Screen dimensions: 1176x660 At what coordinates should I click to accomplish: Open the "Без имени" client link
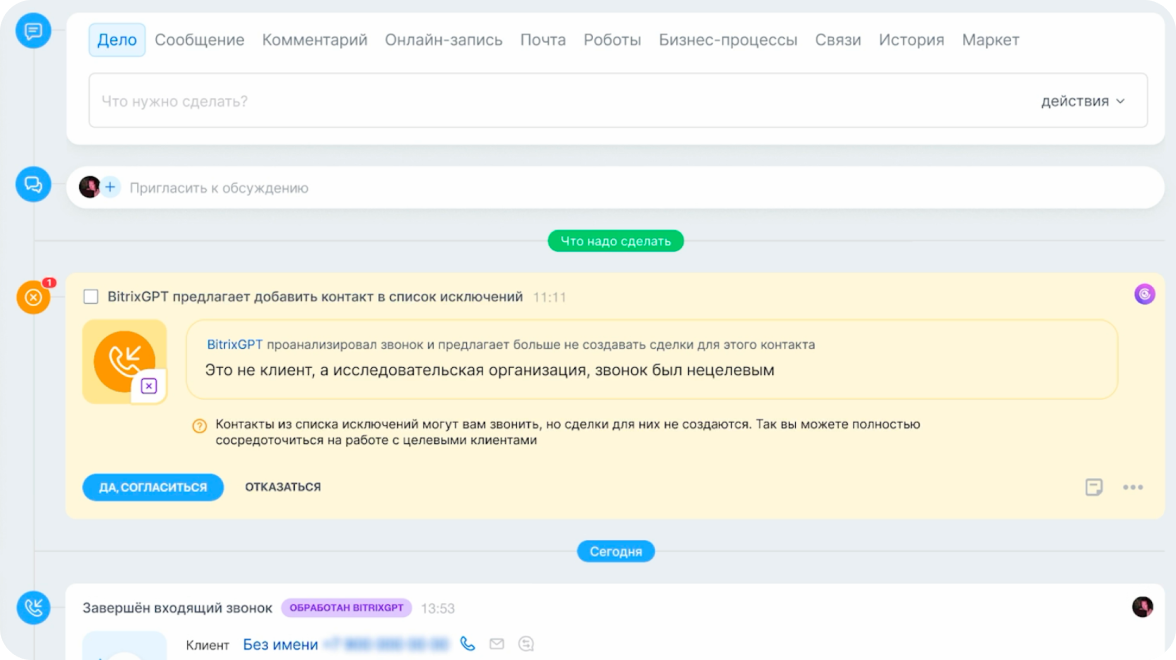coord(280,645)
